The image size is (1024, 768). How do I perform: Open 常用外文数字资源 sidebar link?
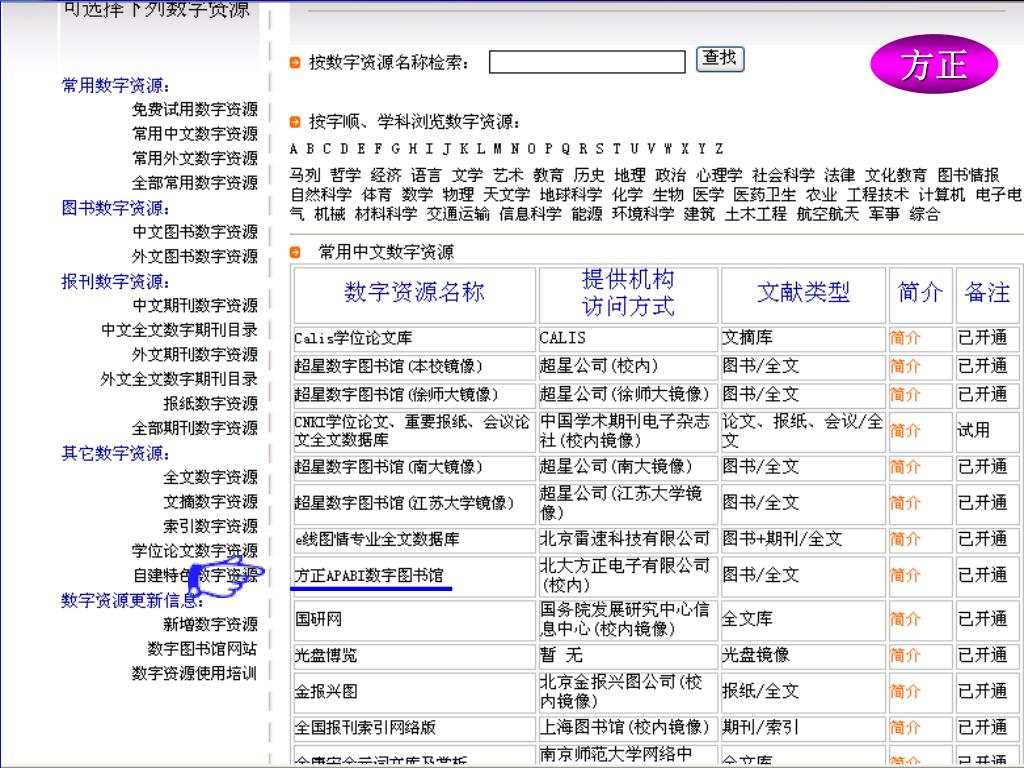pos(195,158)
